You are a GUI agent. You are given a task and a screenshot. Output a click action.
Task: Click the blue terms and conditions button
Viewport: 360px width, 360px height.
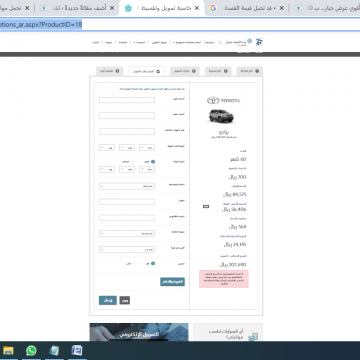(172, 282)
